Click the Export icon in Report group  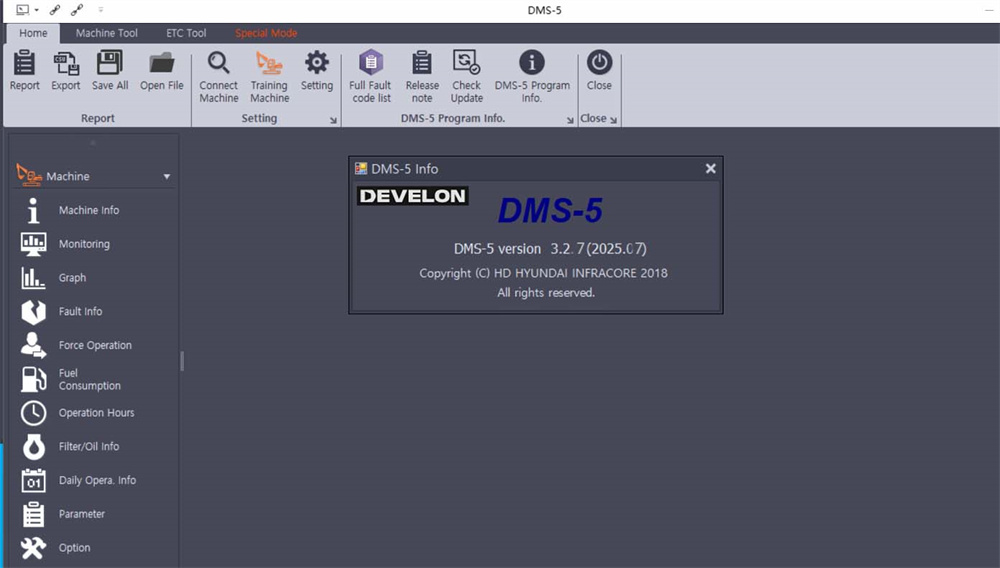click(66, 64)
